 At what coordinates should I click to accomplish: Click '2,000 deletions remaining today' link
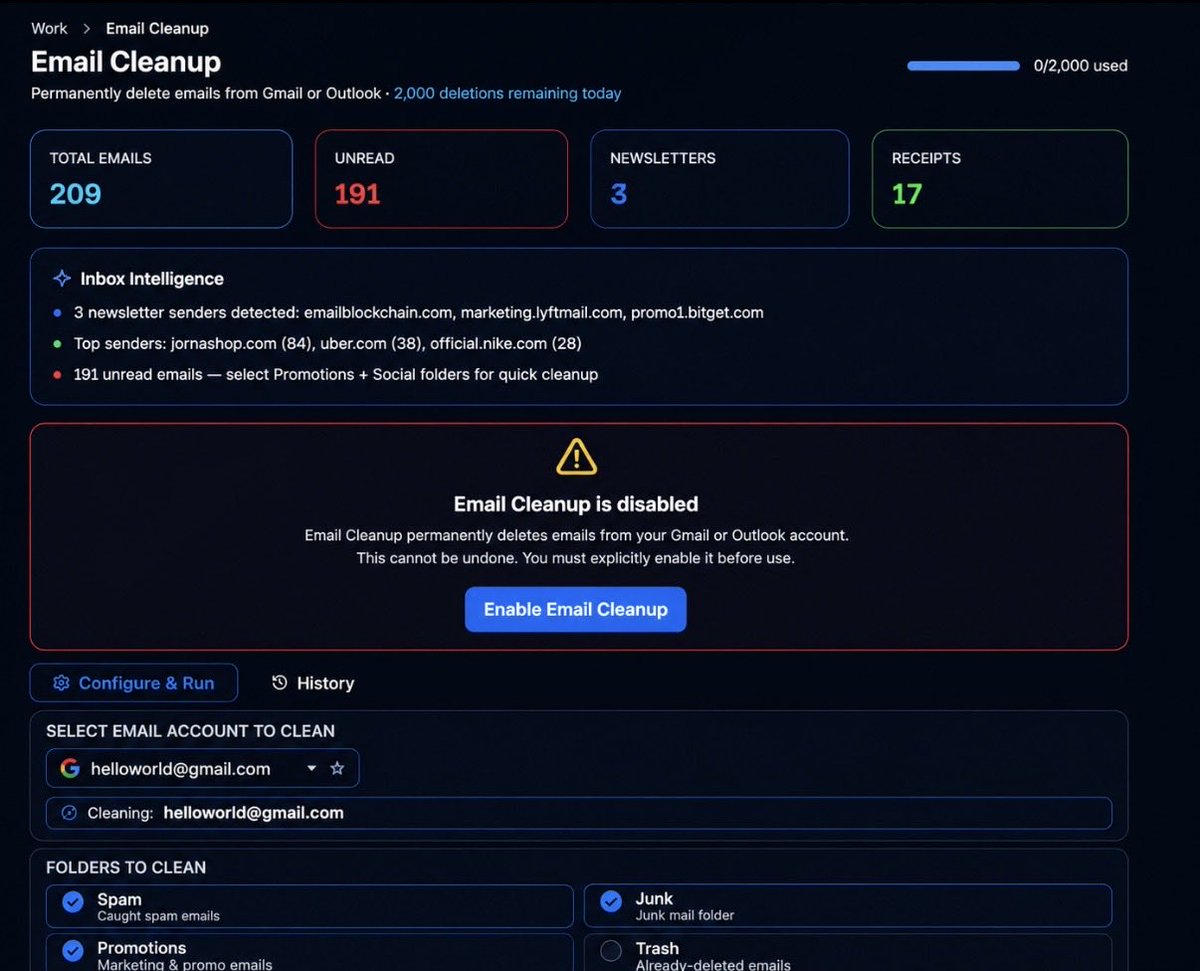coord(507,93)
